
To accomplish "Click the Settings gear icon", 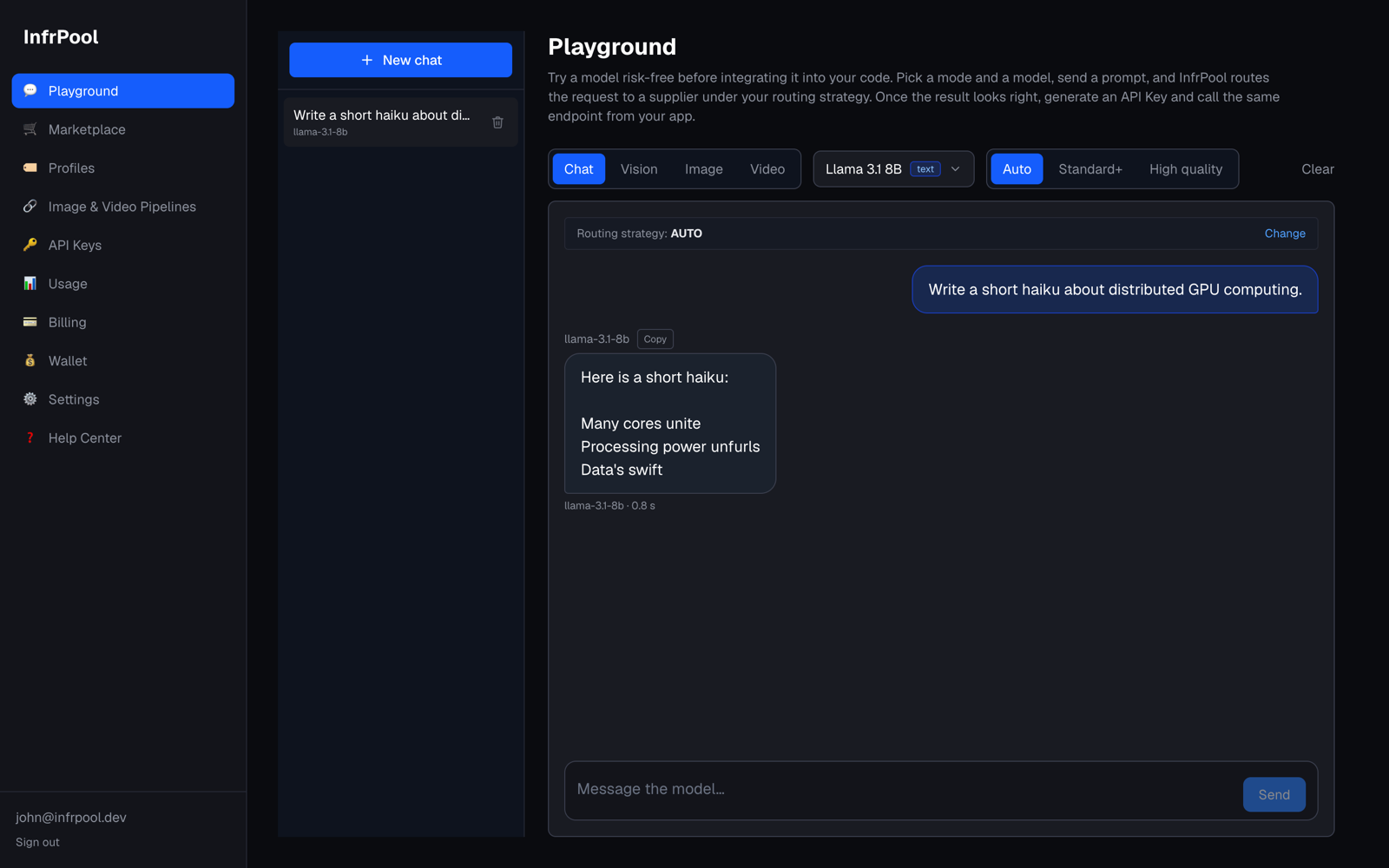I will pos(30,399).
